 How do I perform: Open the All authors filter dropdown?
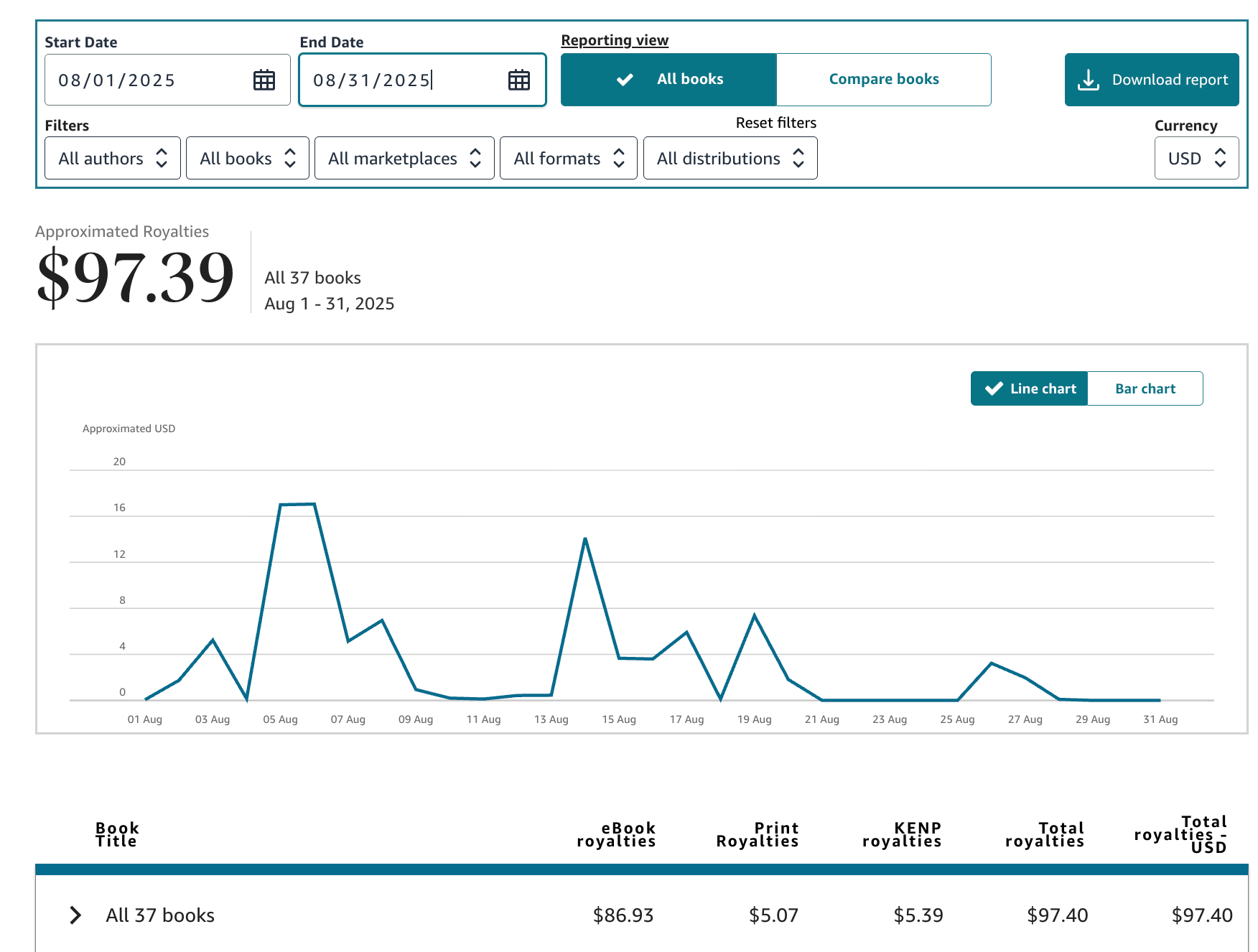click(x=112, y=158)
